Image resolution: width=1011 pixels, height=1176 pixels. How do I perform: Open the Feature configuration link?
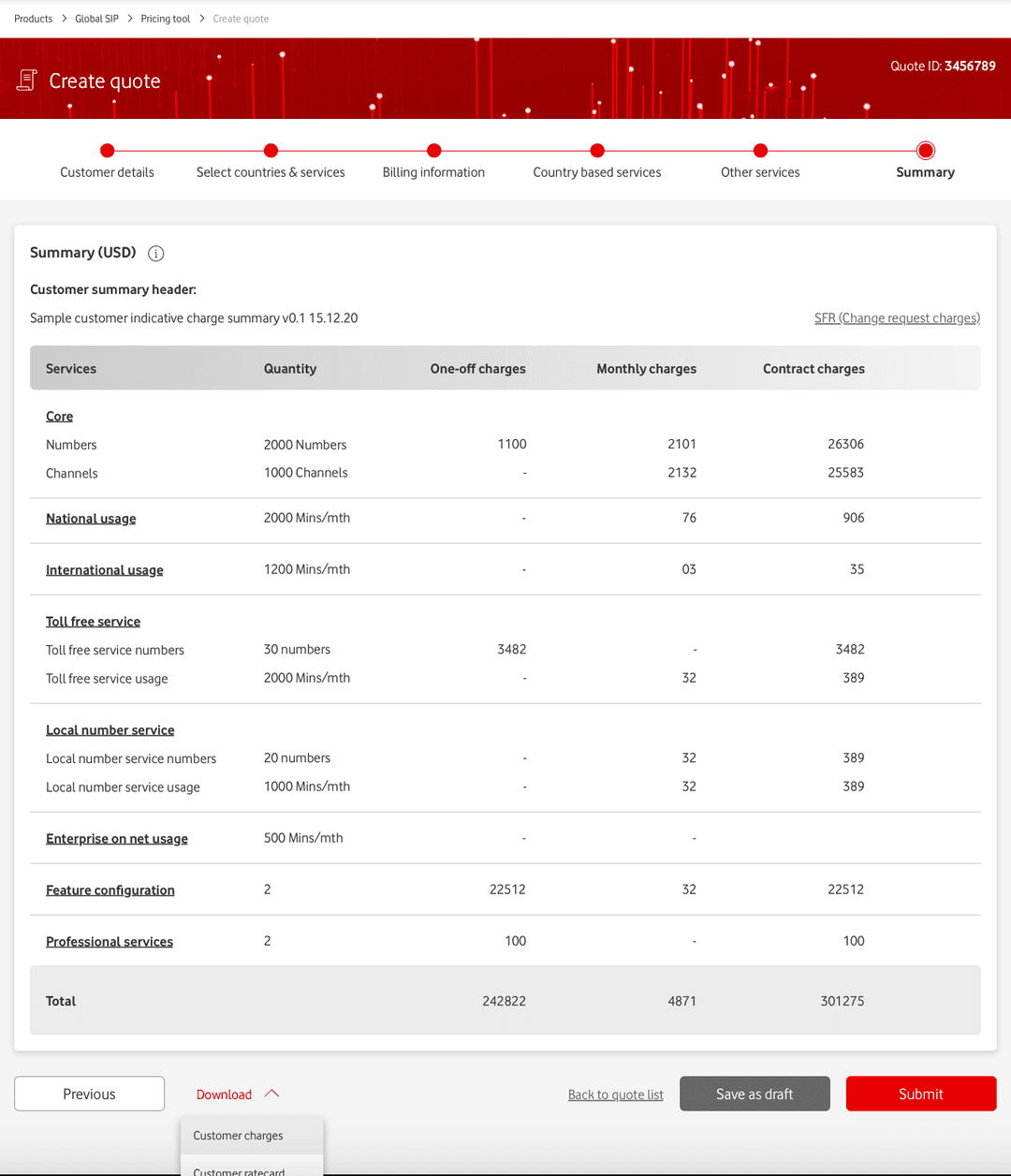pyautogui.click(x=110, y=890)
